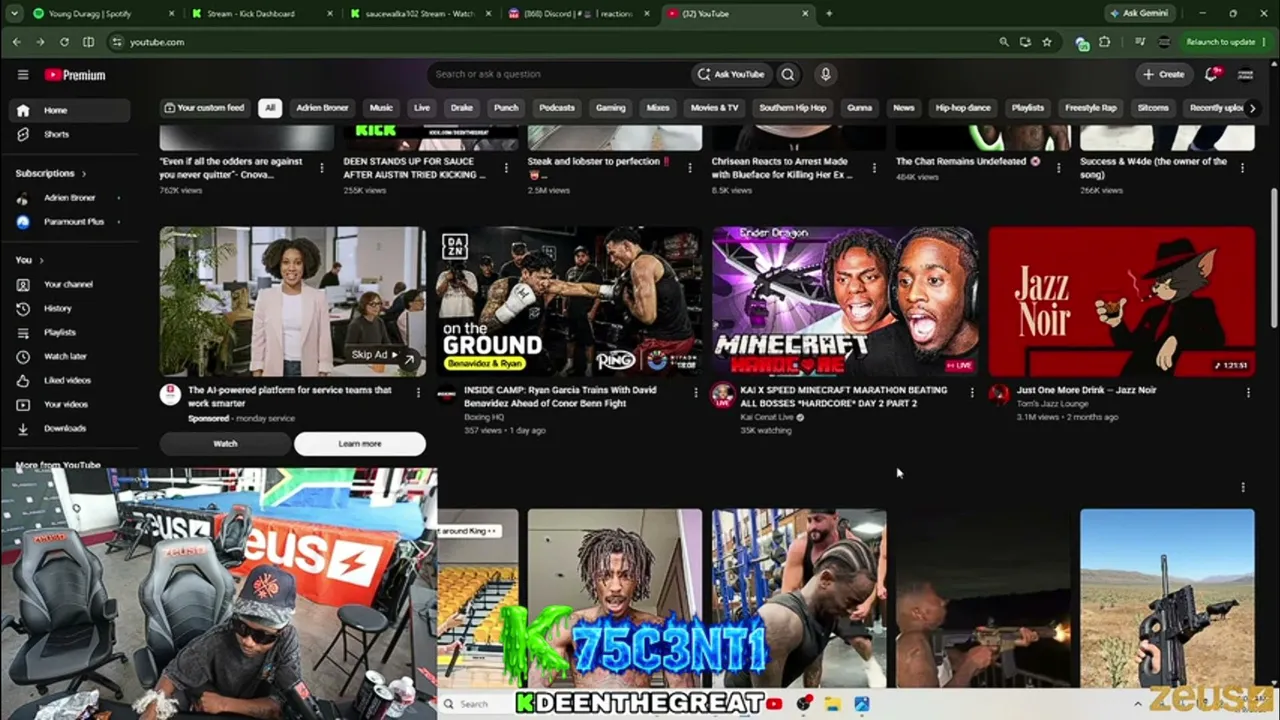Open the new tab plus button
Screen dimensions: 1280x720
(829, 13)
